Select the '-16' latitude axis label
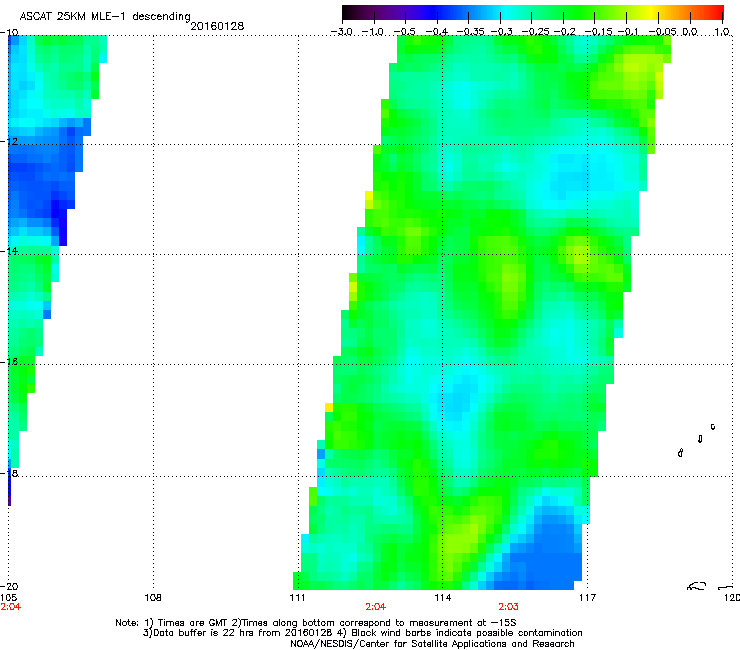 coord(9,362)
